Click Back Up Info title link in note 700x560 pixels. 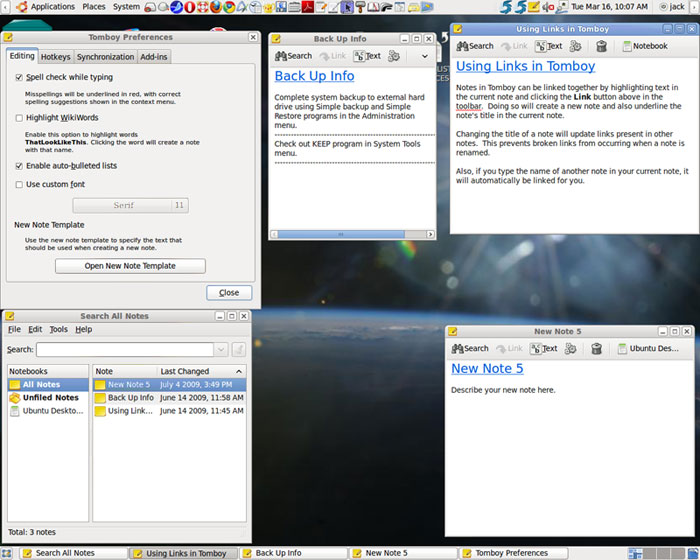click(x=314, y=76)
